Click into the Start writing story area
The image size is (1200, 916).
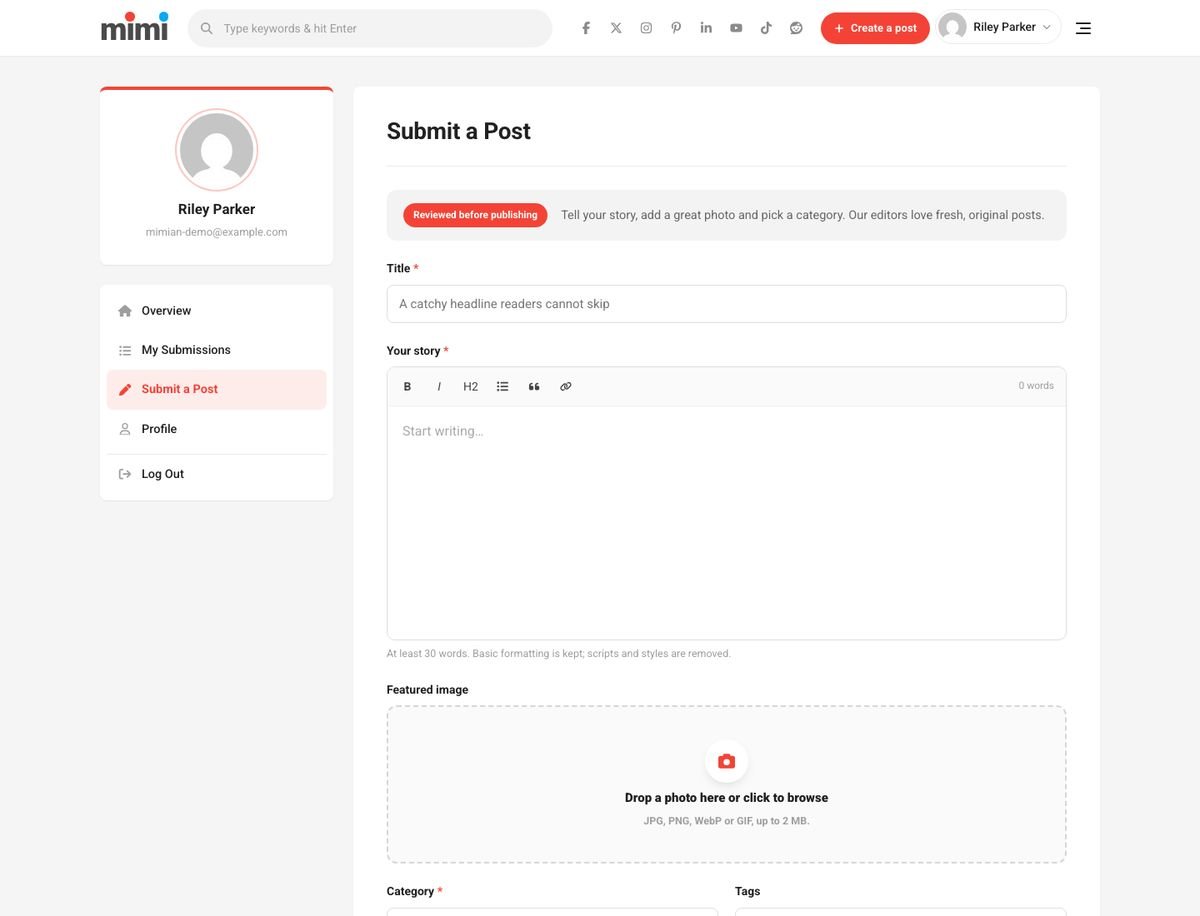[726, 522]
